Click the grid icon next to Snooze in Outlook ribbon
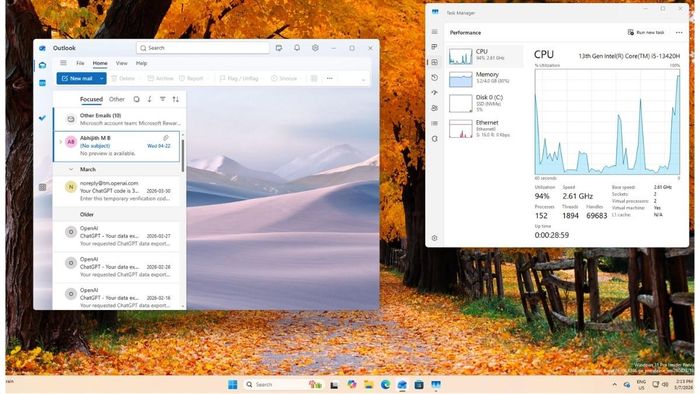This screenshot has width=700, height=394. tap(314, 78)
